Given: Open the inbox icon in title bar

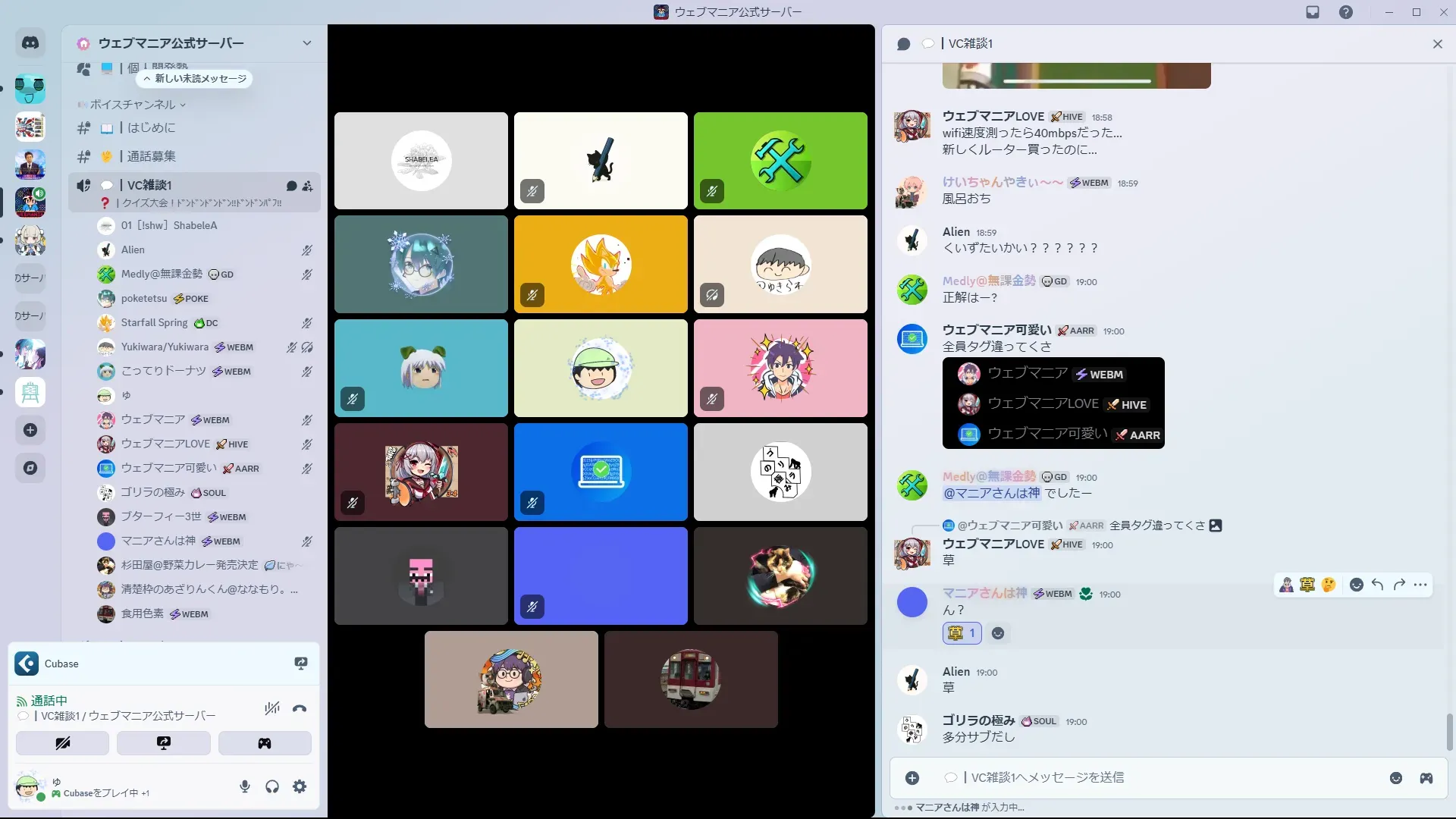Looking at the screenshot, I should click(1313, 12).
